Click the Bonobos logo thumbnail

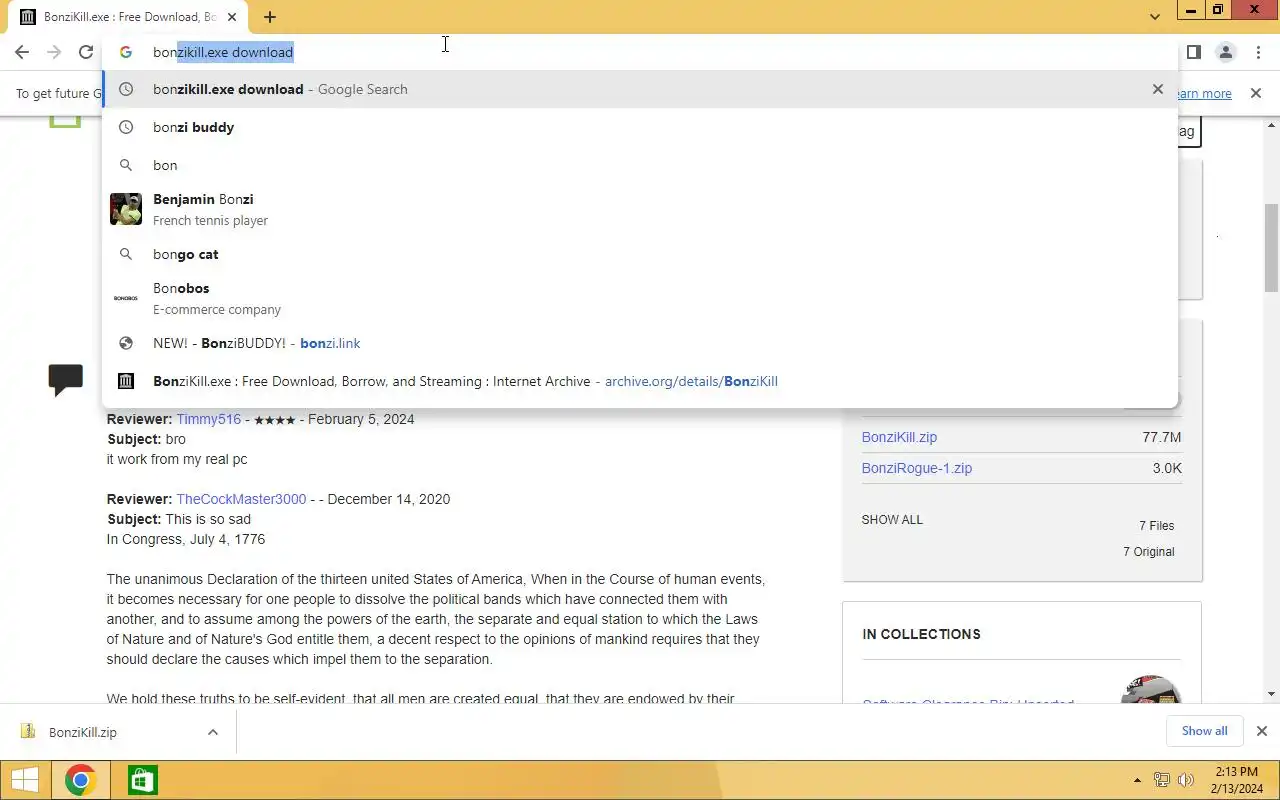[x=126, y=298]
